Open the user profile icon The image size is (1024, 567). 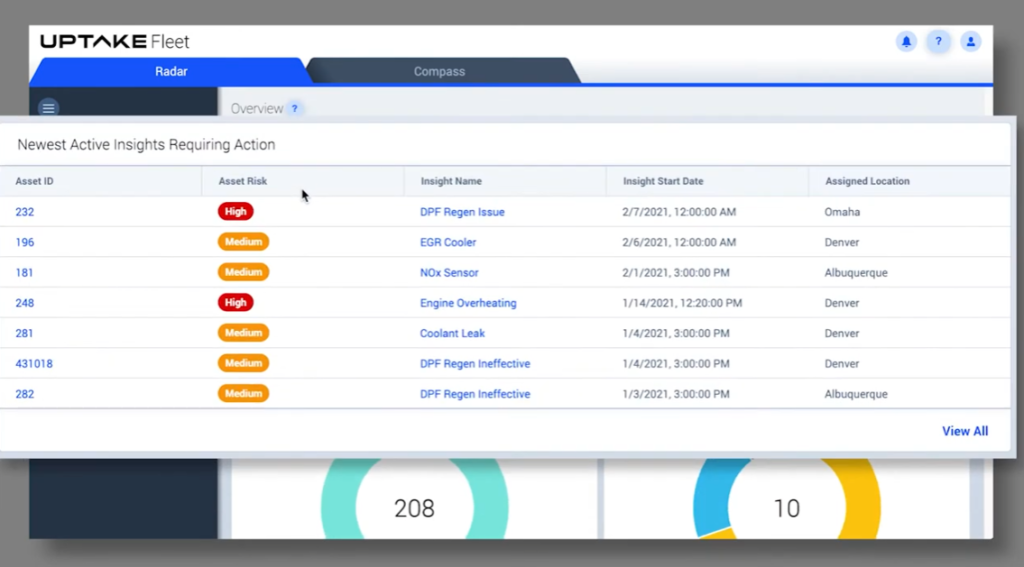point(970,42)
